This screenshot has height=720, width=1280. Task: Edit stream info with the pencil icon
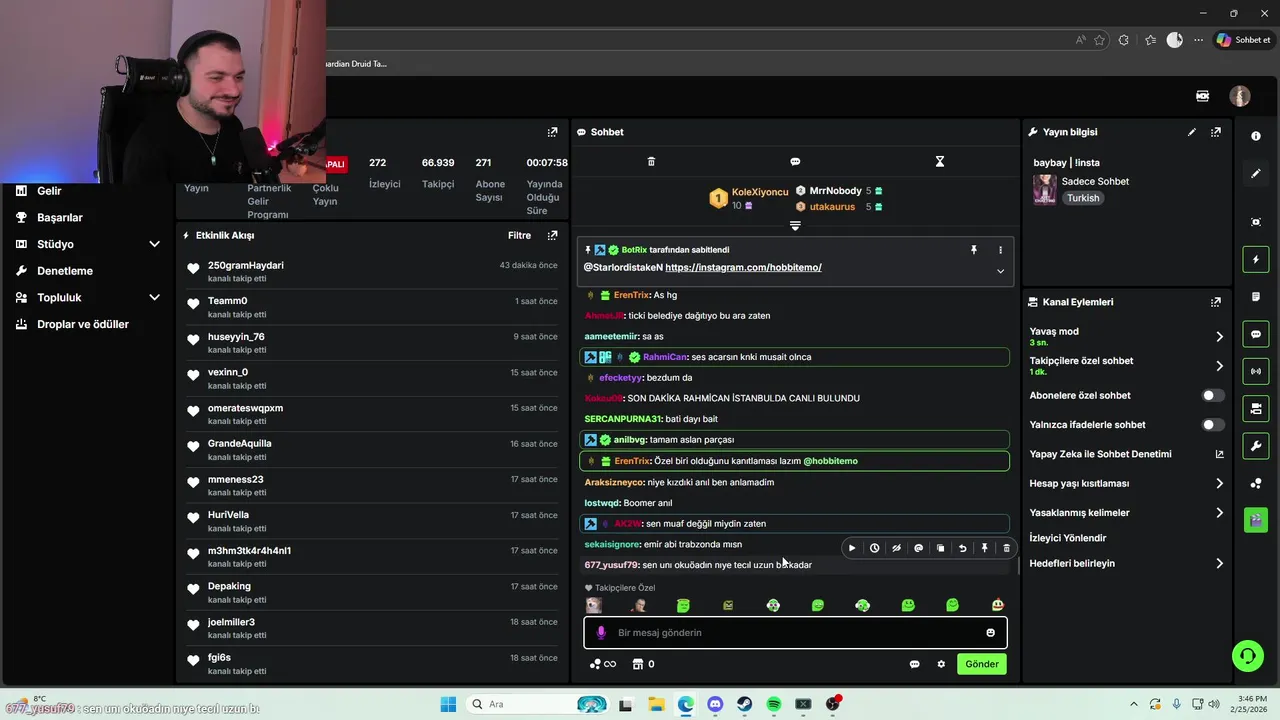point(1192,132)
